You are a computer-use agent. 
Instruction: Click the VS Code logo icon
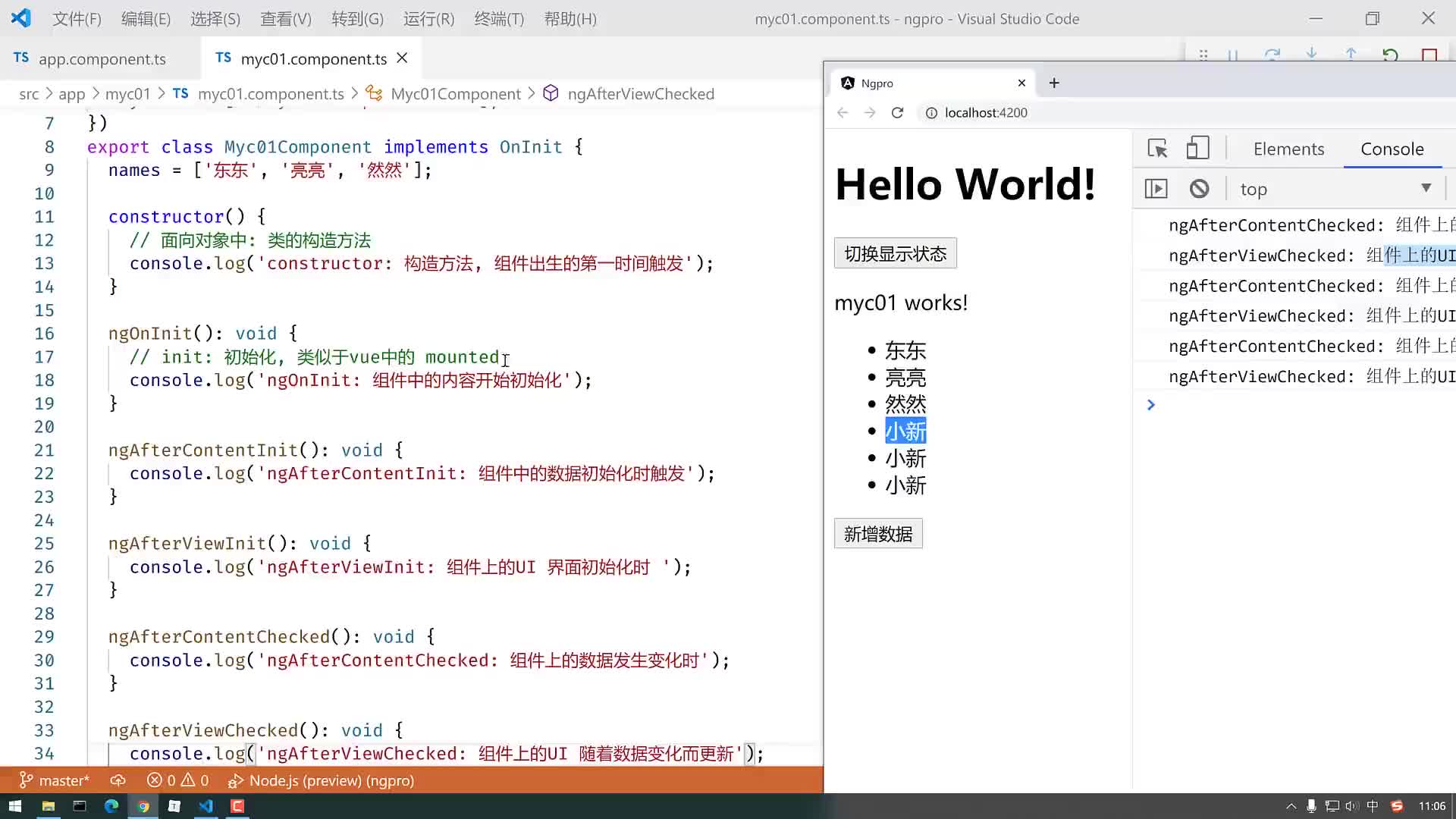(x=21, y=18)
